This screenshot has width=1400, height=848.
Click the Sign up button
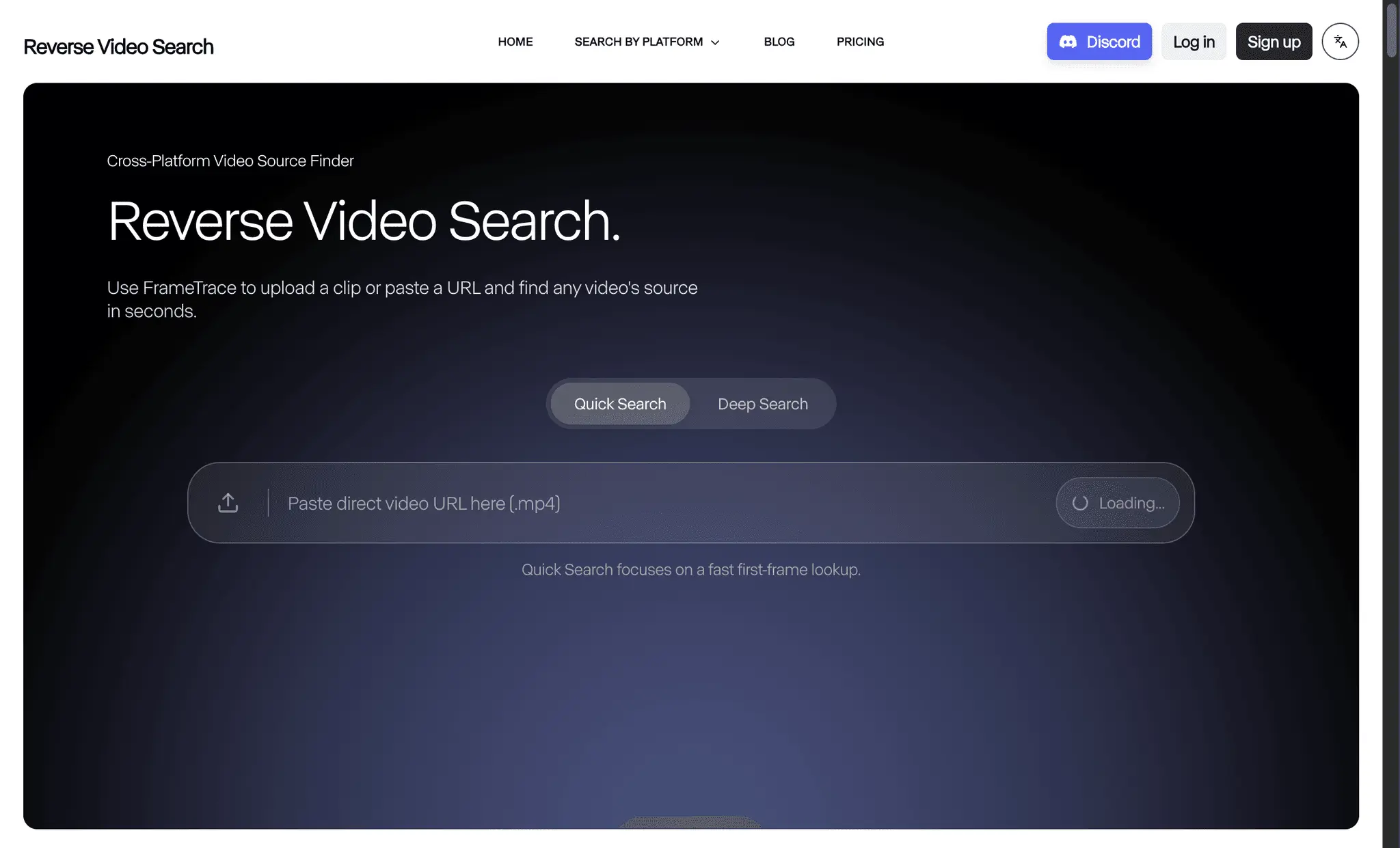coord(1274,42)
